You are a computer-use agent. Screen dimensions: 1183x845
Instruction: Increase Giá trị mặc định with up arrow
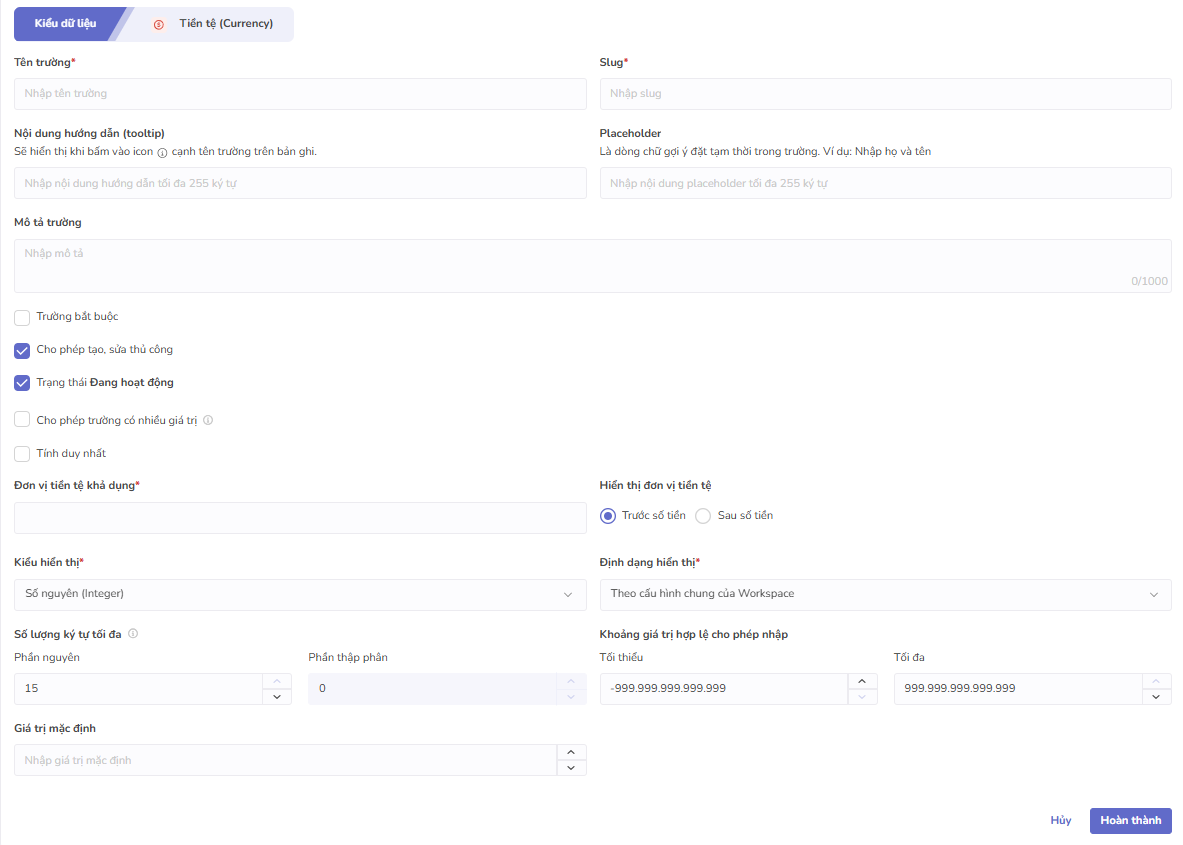571,752
